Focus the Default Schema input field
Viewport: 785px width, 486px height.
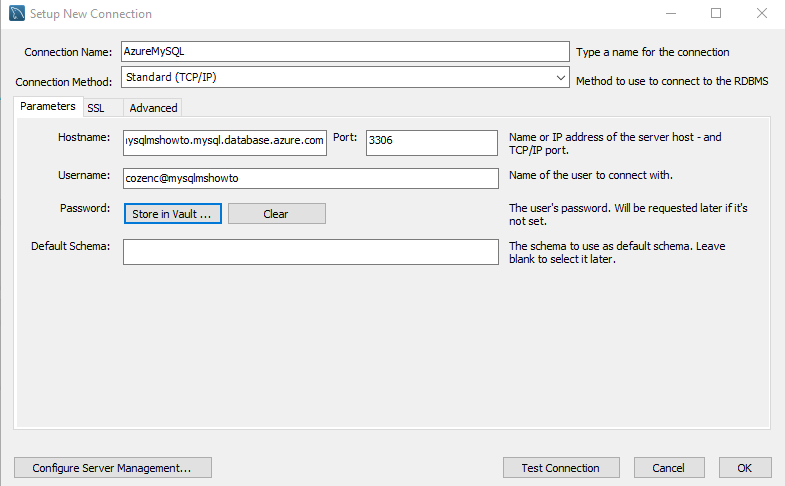pyautogui.click(x=310, y=252)
